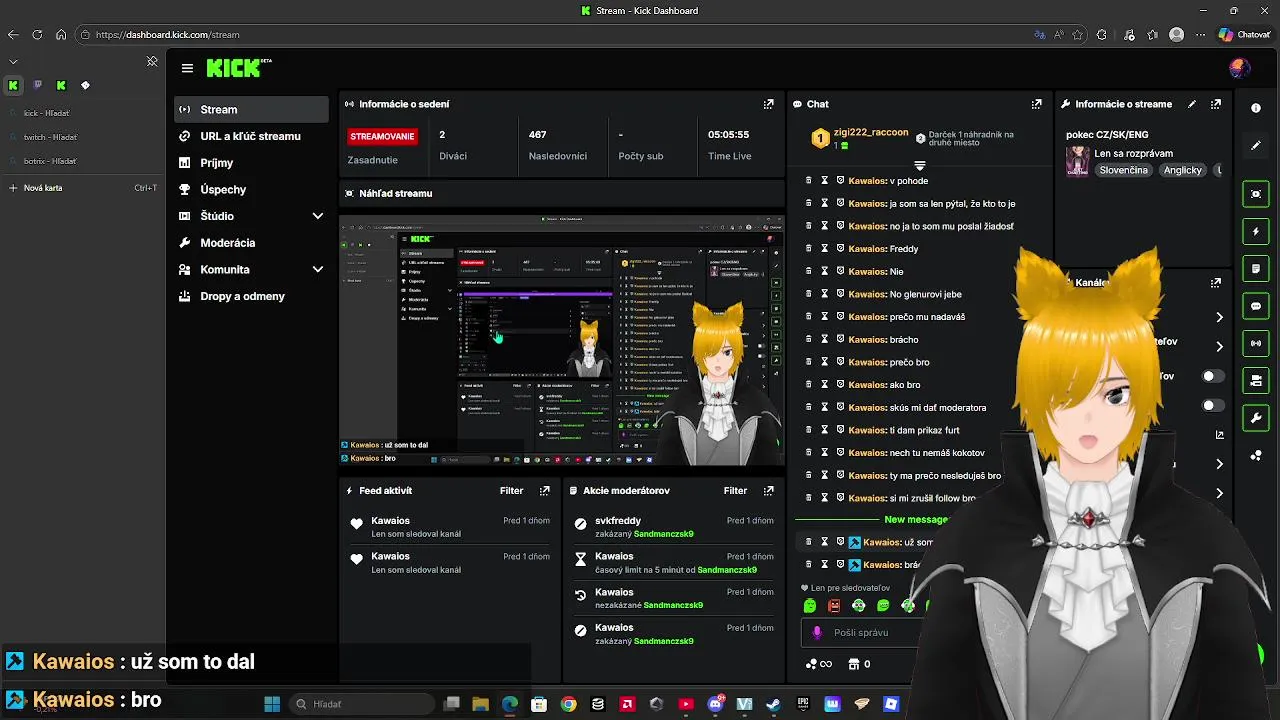The image size is (1280, 720).
Task: Toggle stream preview widget in right toolbar
Action: (1256, 194)
